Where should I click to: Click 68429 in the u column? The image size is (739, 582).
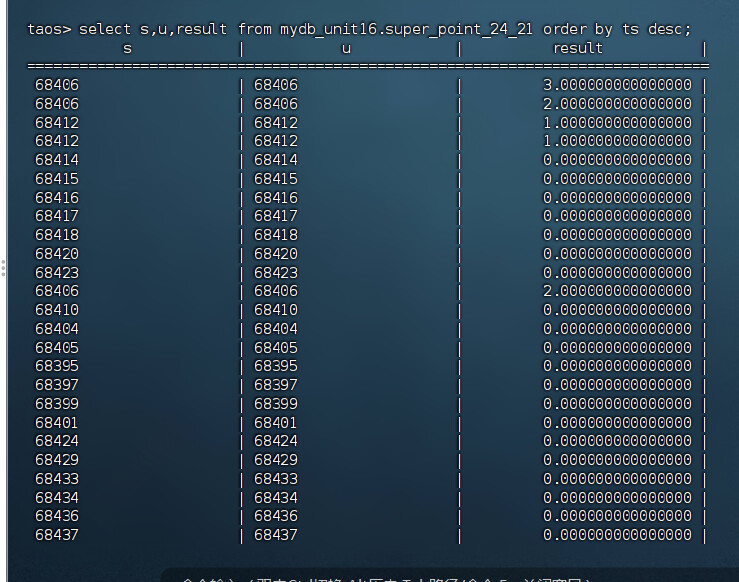(276, 460)
